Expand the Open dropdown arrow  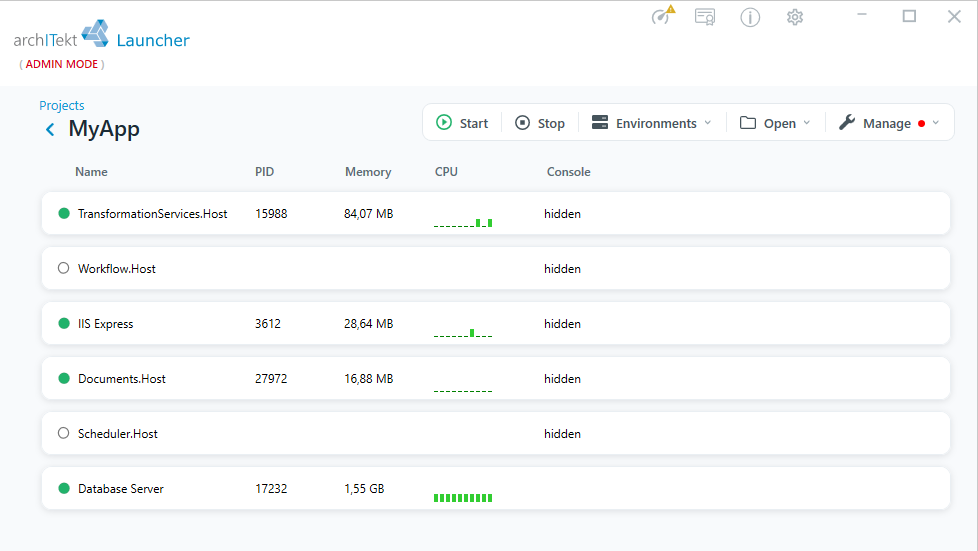tap(806, 123)
